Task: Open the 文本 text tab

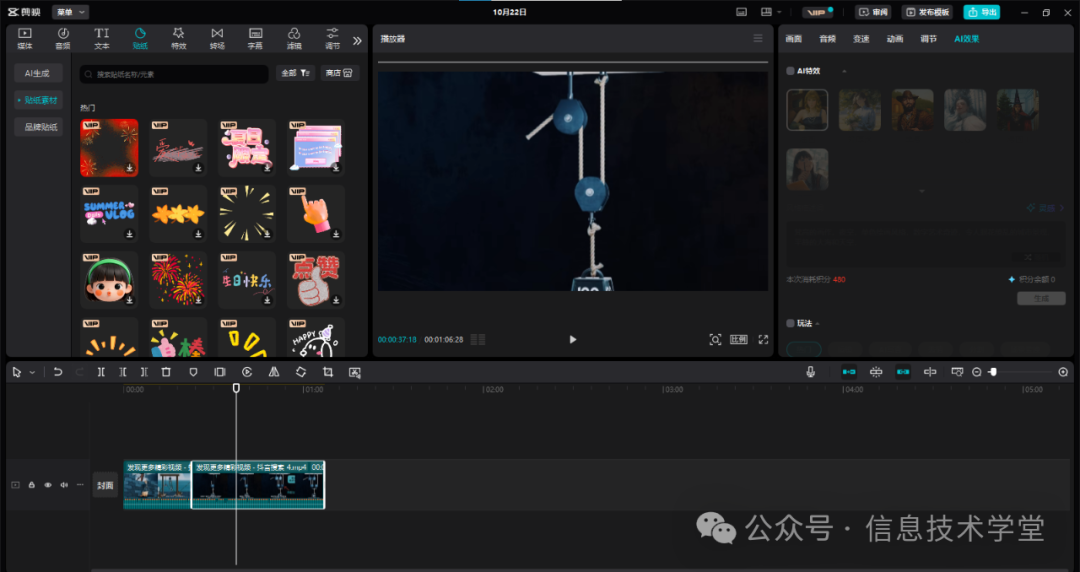Action: point(101,39)
